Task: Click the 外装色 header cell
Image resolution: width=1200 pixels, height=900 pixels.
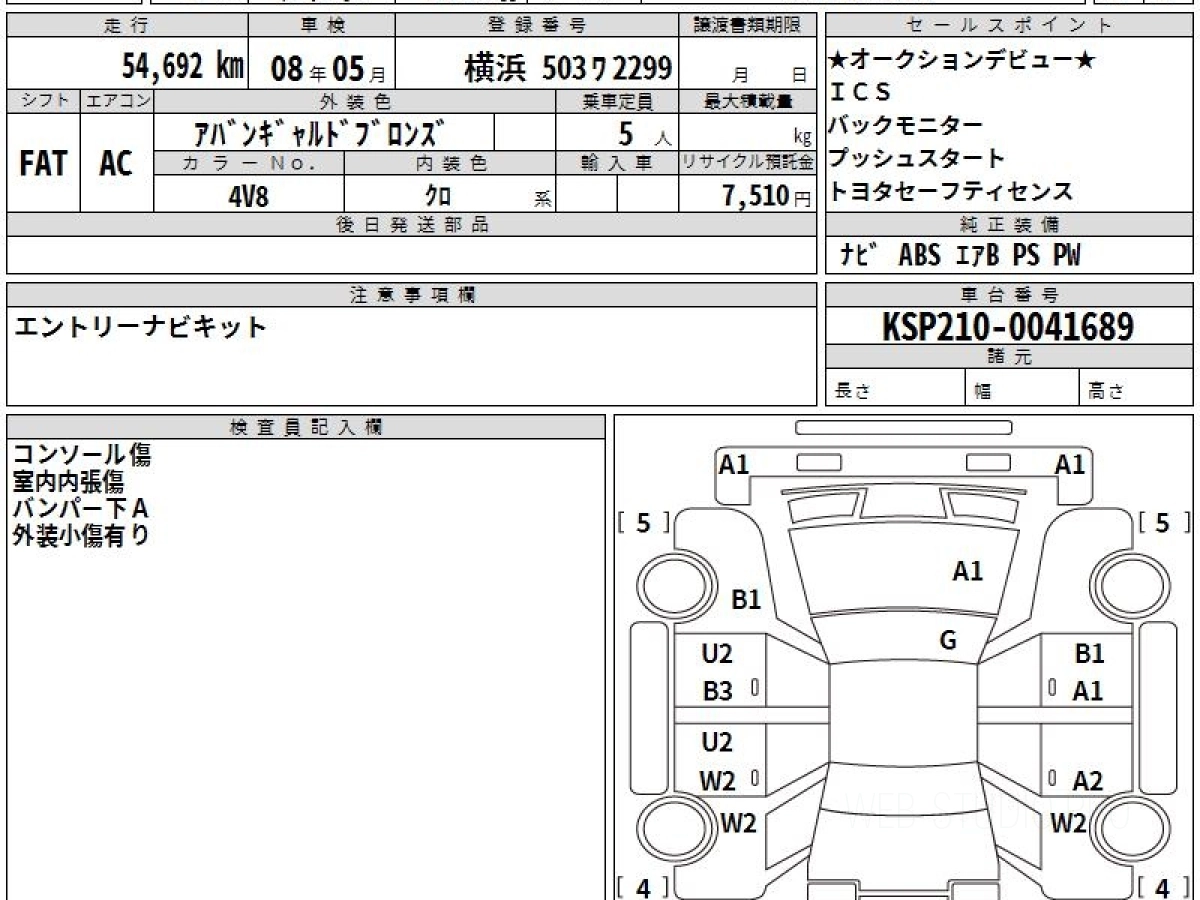Action: tap(355, 101)
